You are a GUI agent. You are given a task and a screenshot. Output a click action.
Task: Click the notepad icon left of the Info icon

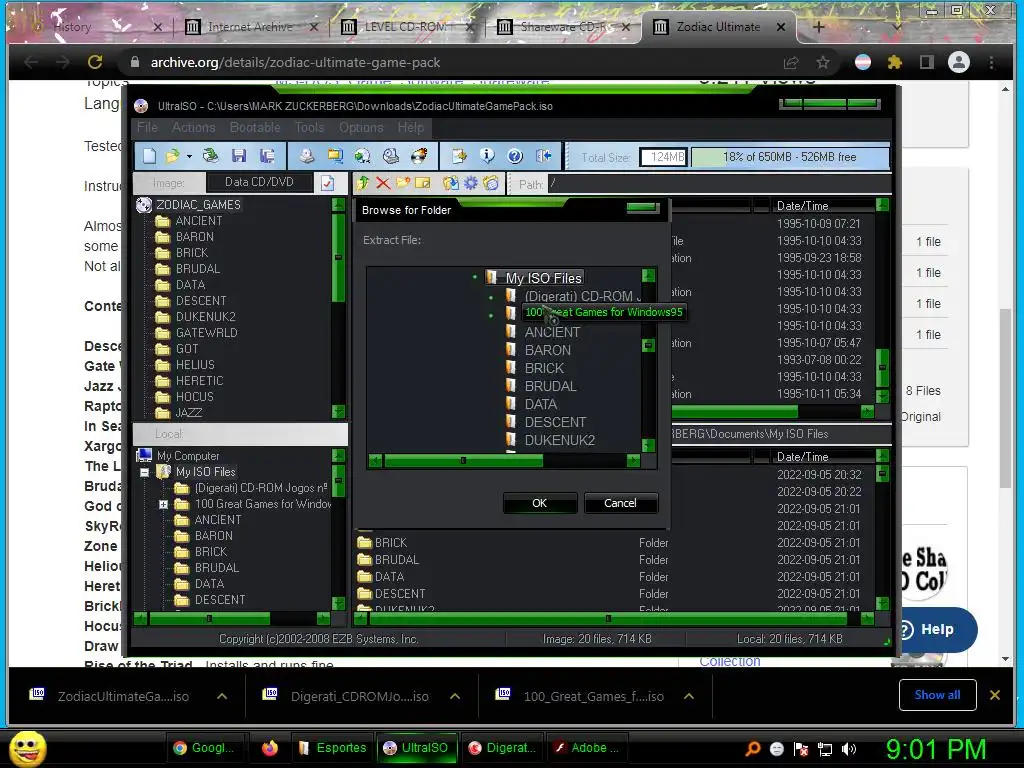click(459, 156)
